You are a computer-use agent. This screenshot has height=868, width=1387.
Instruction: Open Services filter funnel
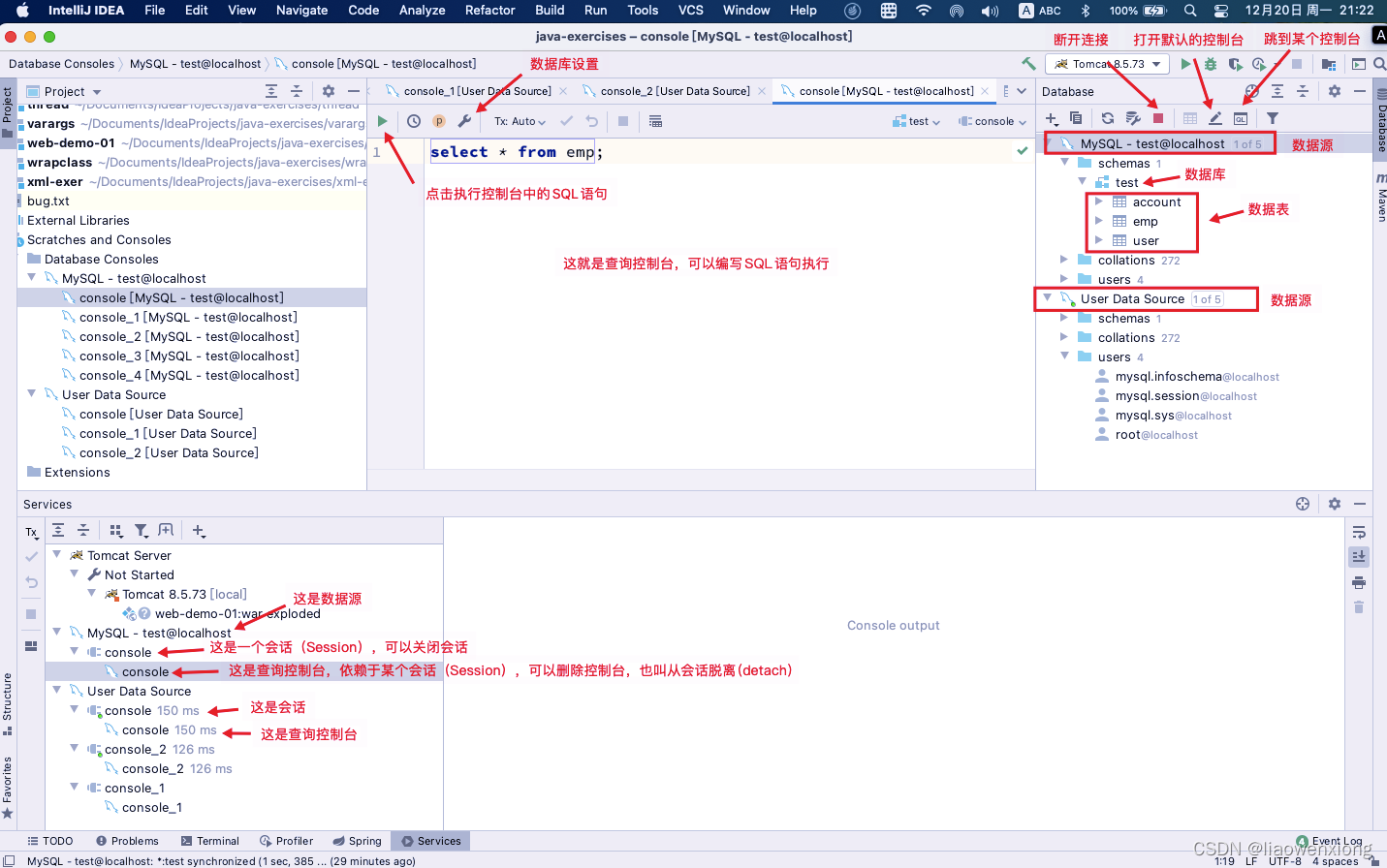(x=142, y=530)
